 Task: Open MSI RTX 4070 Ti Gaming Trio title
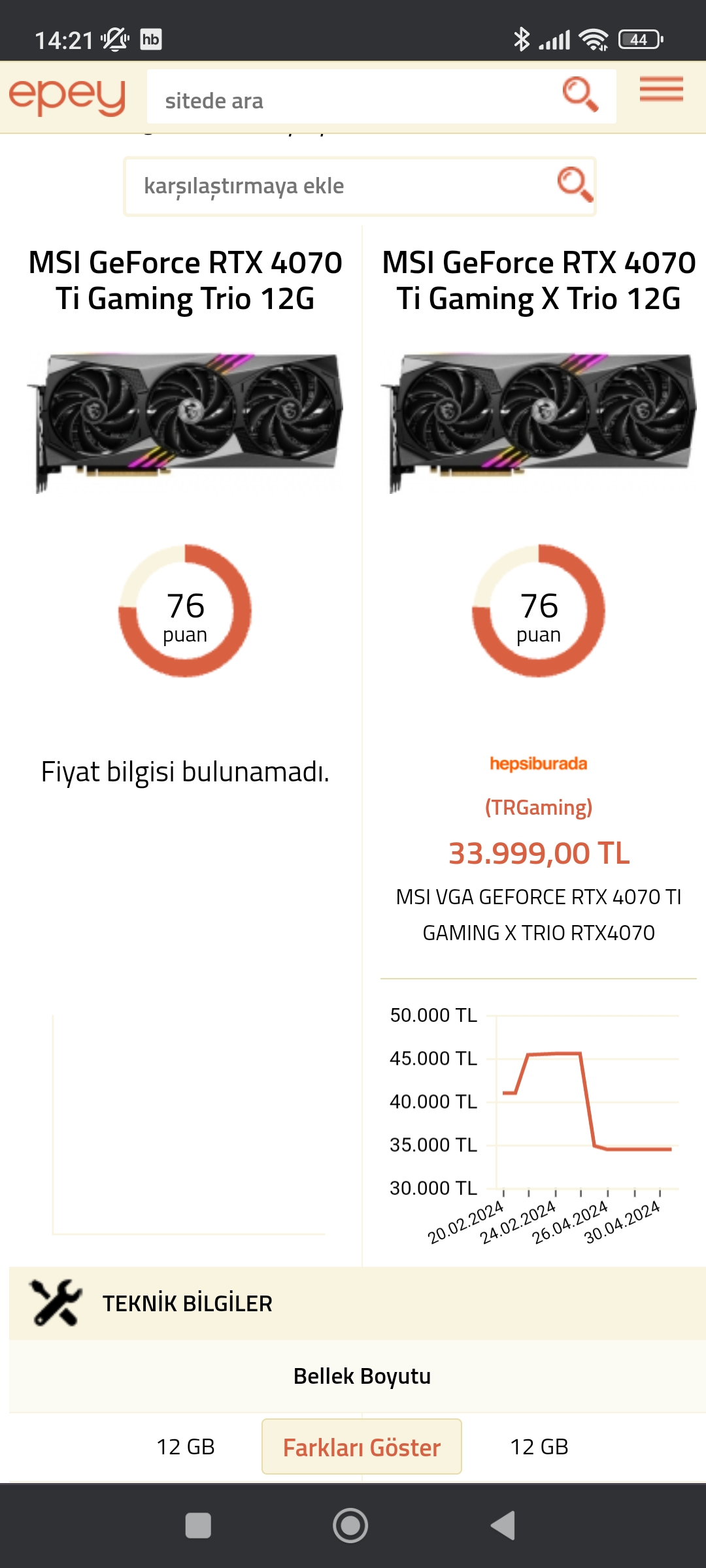click(185, 280)
